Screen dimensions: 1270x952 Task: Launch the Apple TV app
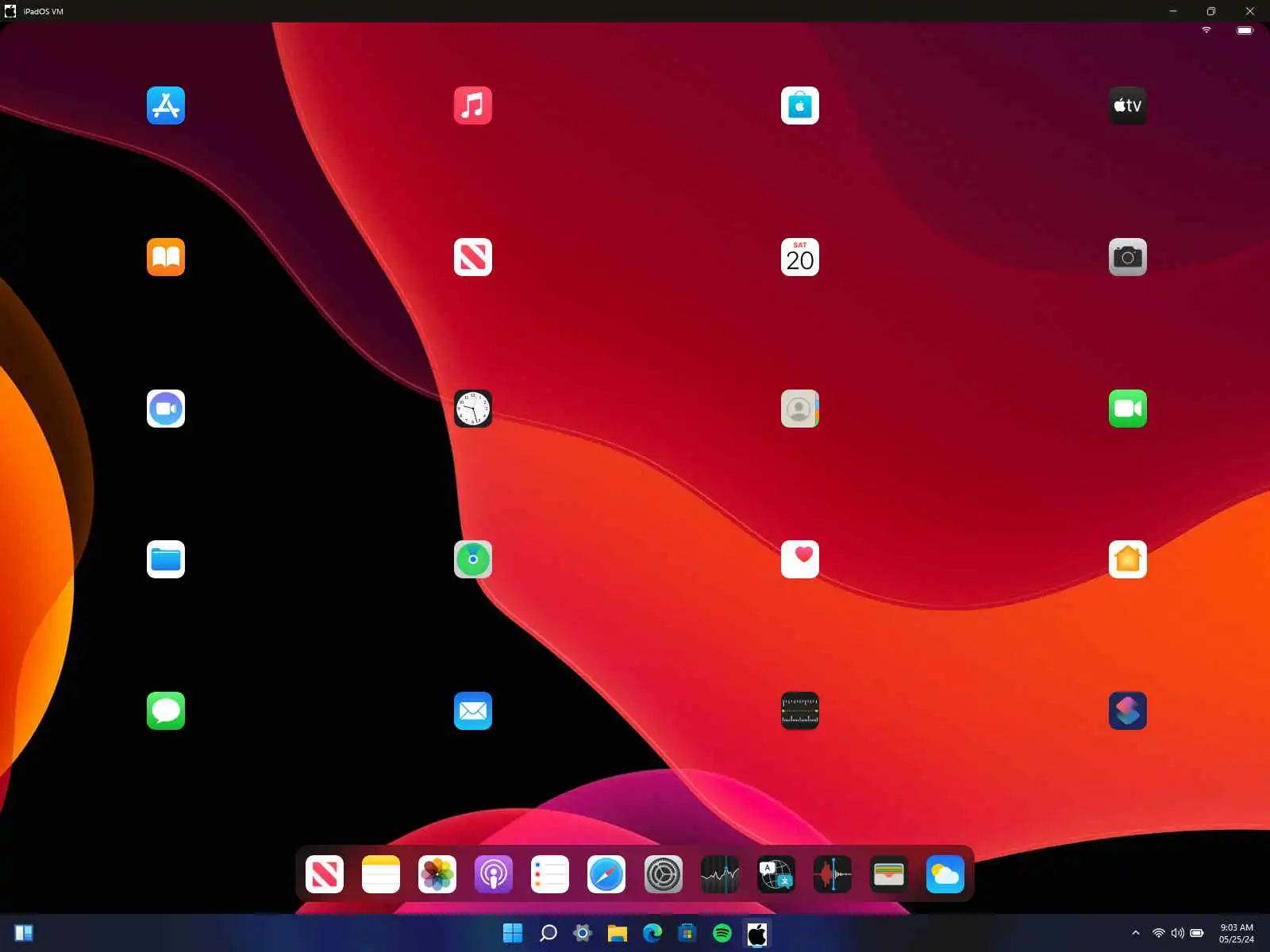(x=1128, y=106)
